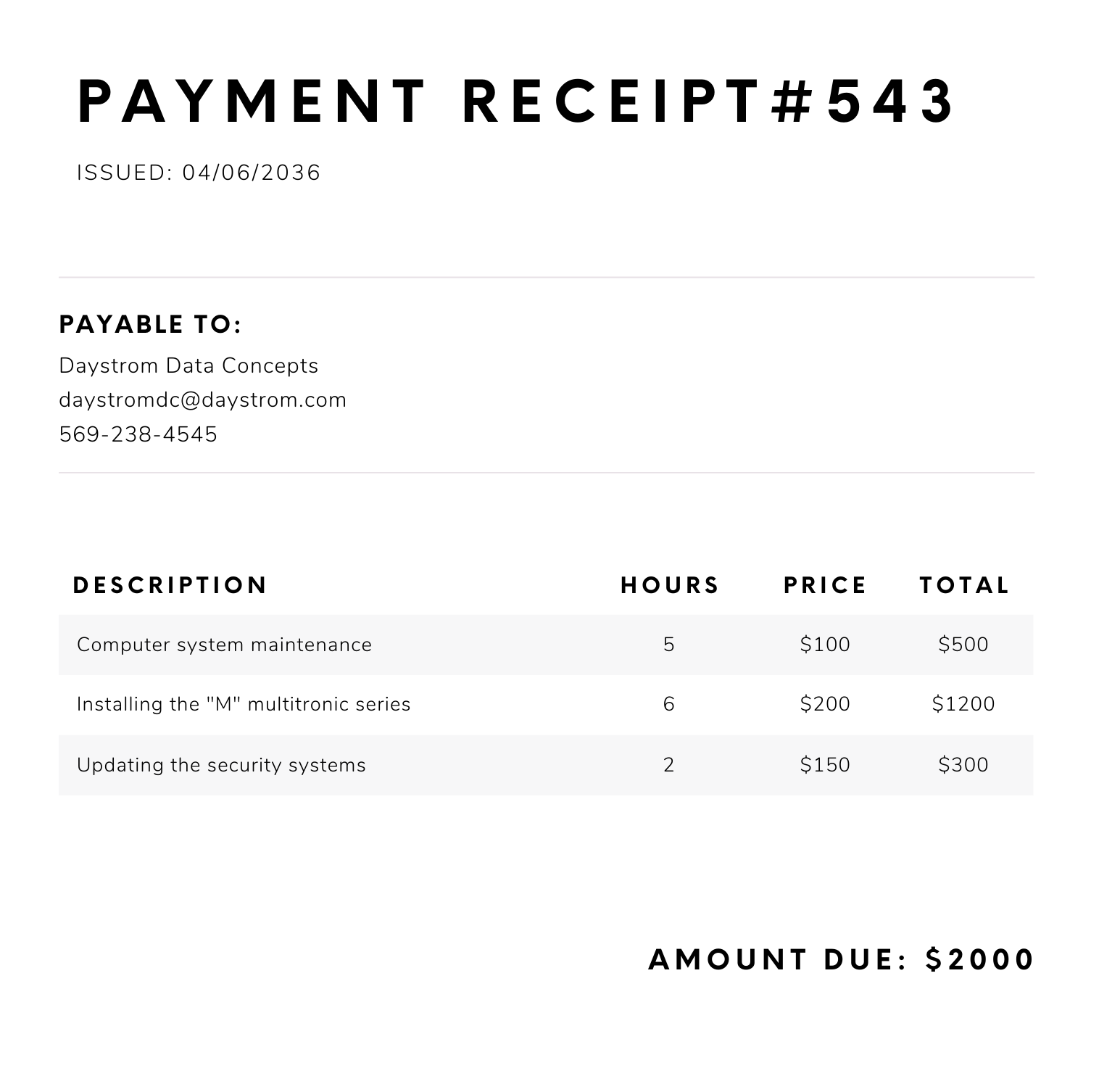Select the Total column header
1120x1084 pixels.
964,585
